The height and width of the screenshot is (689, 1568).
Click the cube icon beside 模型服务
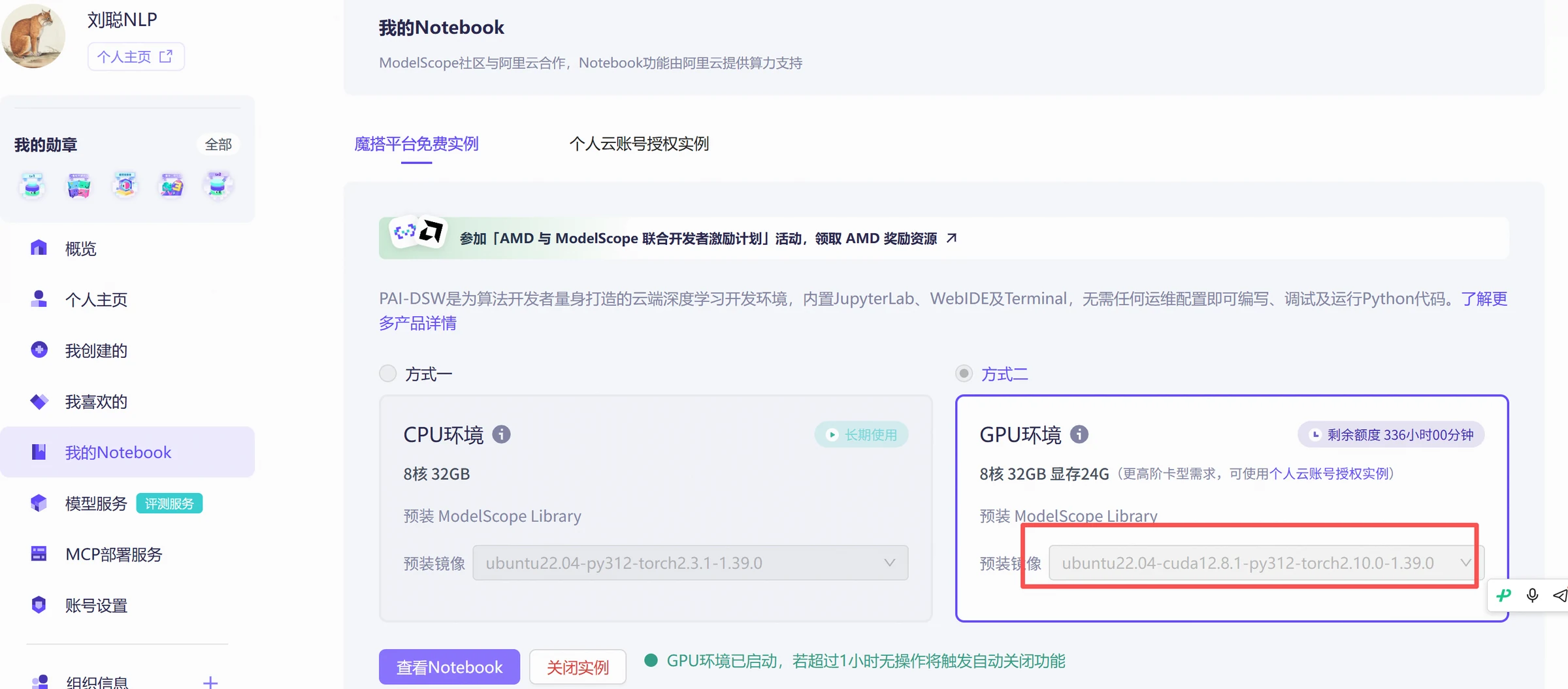click(x=39, y=503)
